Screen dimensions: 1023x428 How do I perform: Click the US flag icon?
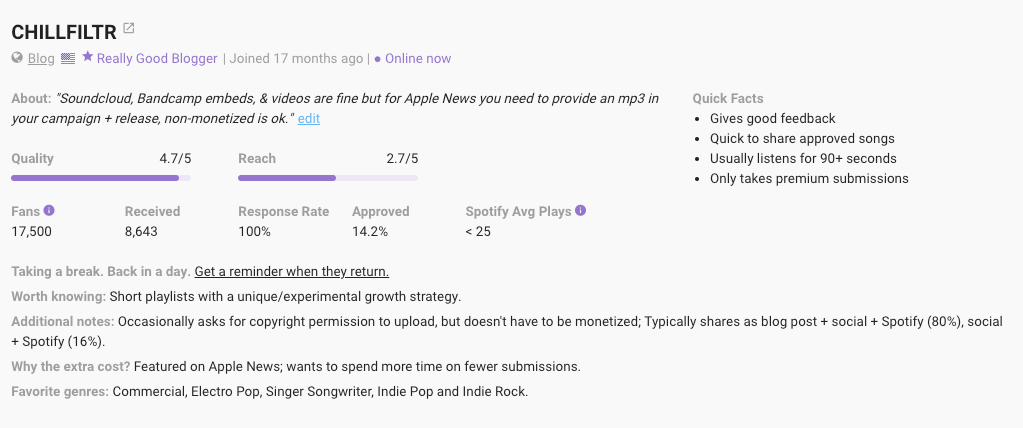[68, 58]
